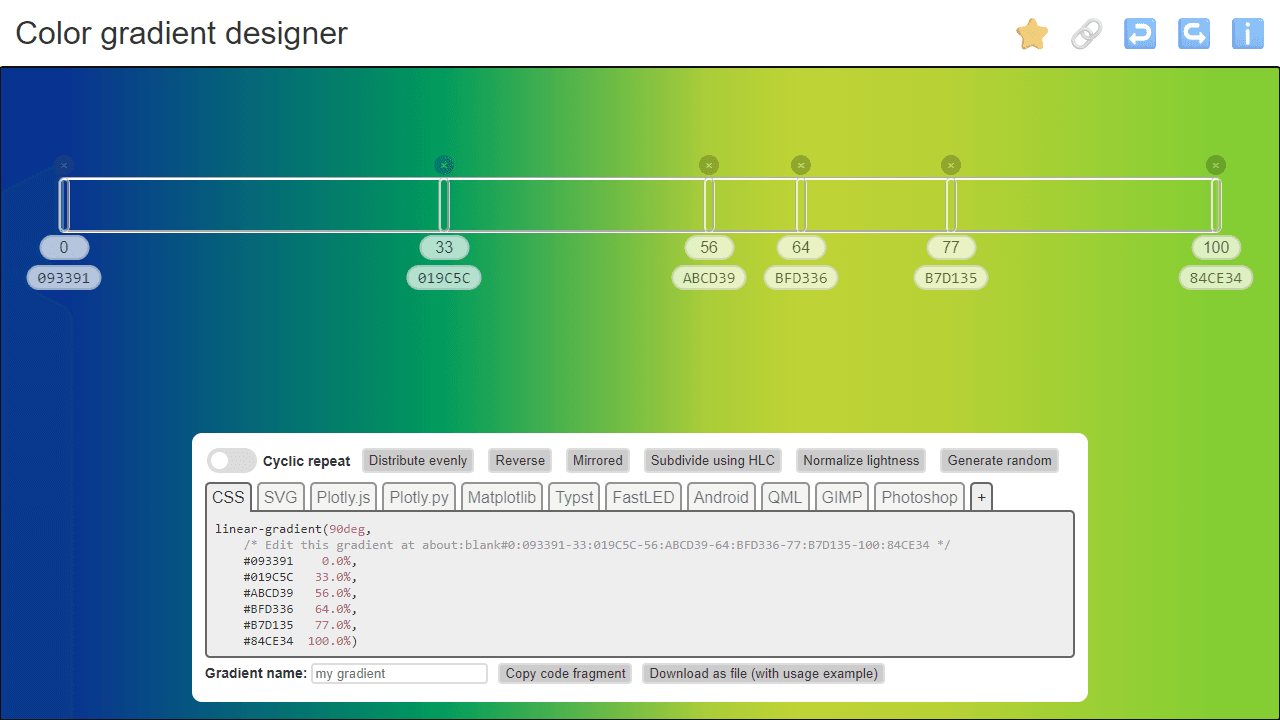Edit the position value 56

coord(709,247)
